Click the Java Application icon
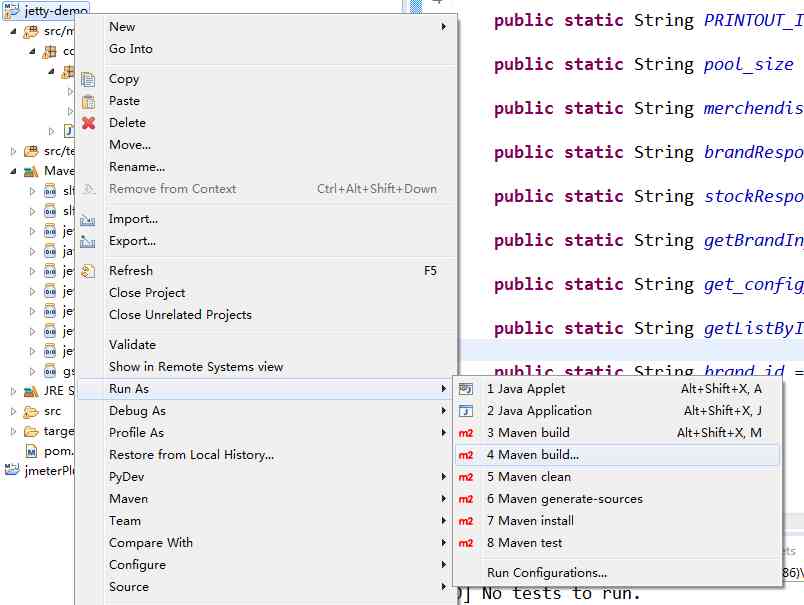This screenshot has width=804, height=605. click(x=466, y=411)
